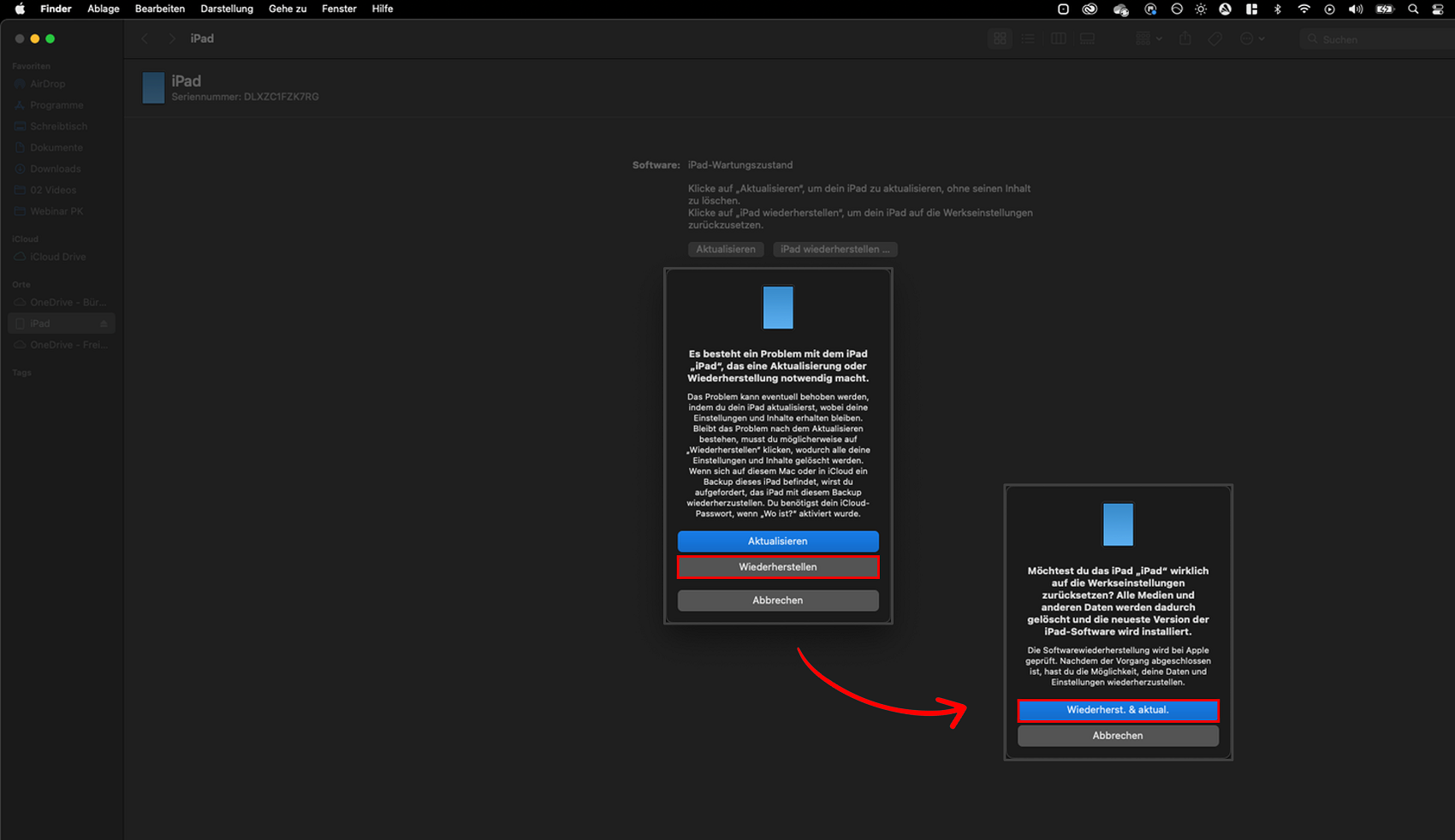Click Wiederherst. & aktual. button

pos(1118,710)
